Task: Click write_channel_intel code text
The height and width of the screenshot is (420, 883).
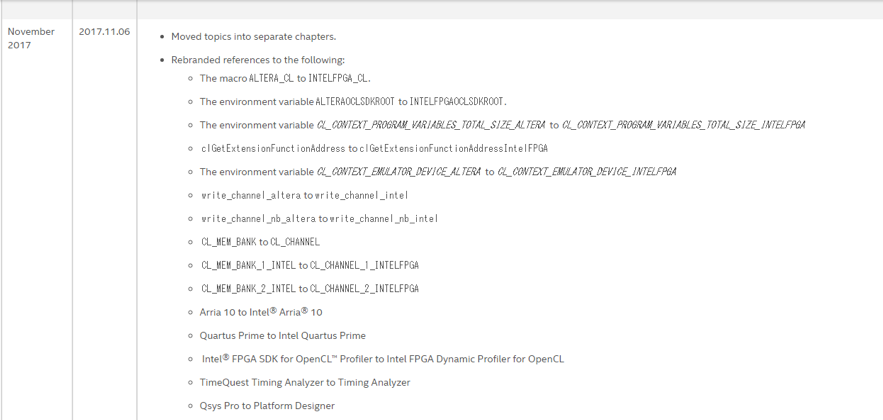Action: pyautogui.click(x=361, y=195)
